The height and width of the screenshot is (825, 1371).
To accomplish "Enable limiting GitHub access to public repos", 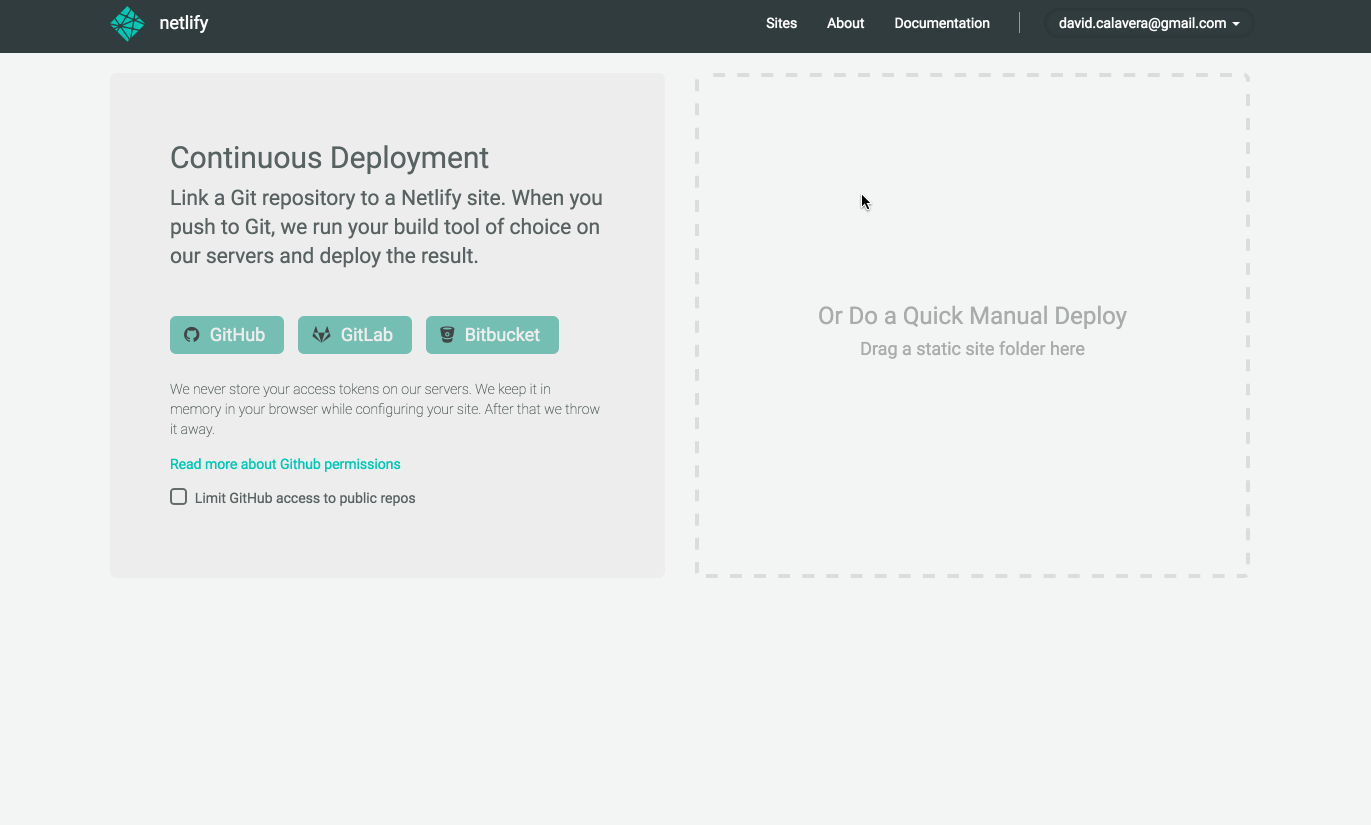I will click(178, 496).
